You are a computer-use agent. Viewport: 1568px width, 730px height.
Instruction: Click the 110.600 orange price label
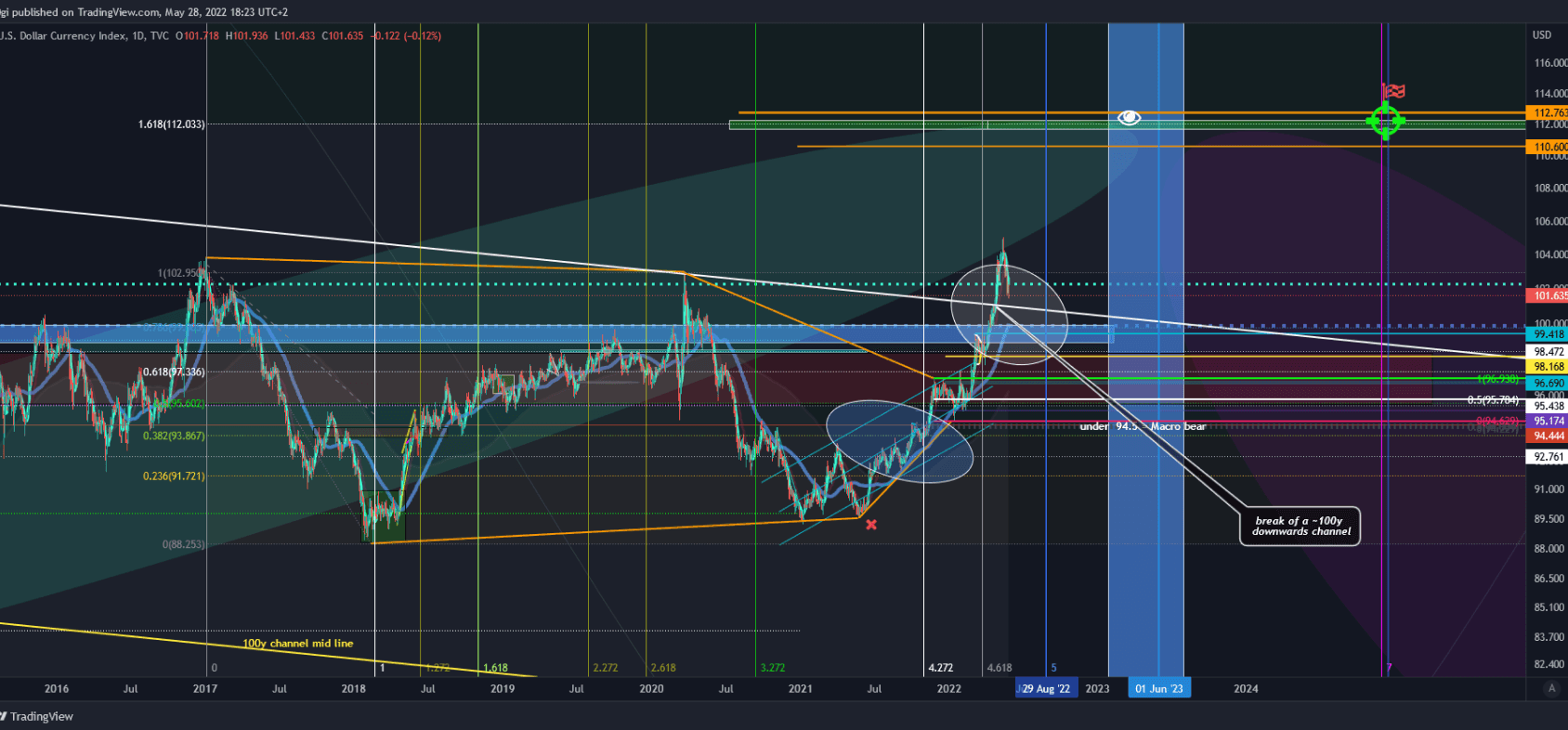1547,147
